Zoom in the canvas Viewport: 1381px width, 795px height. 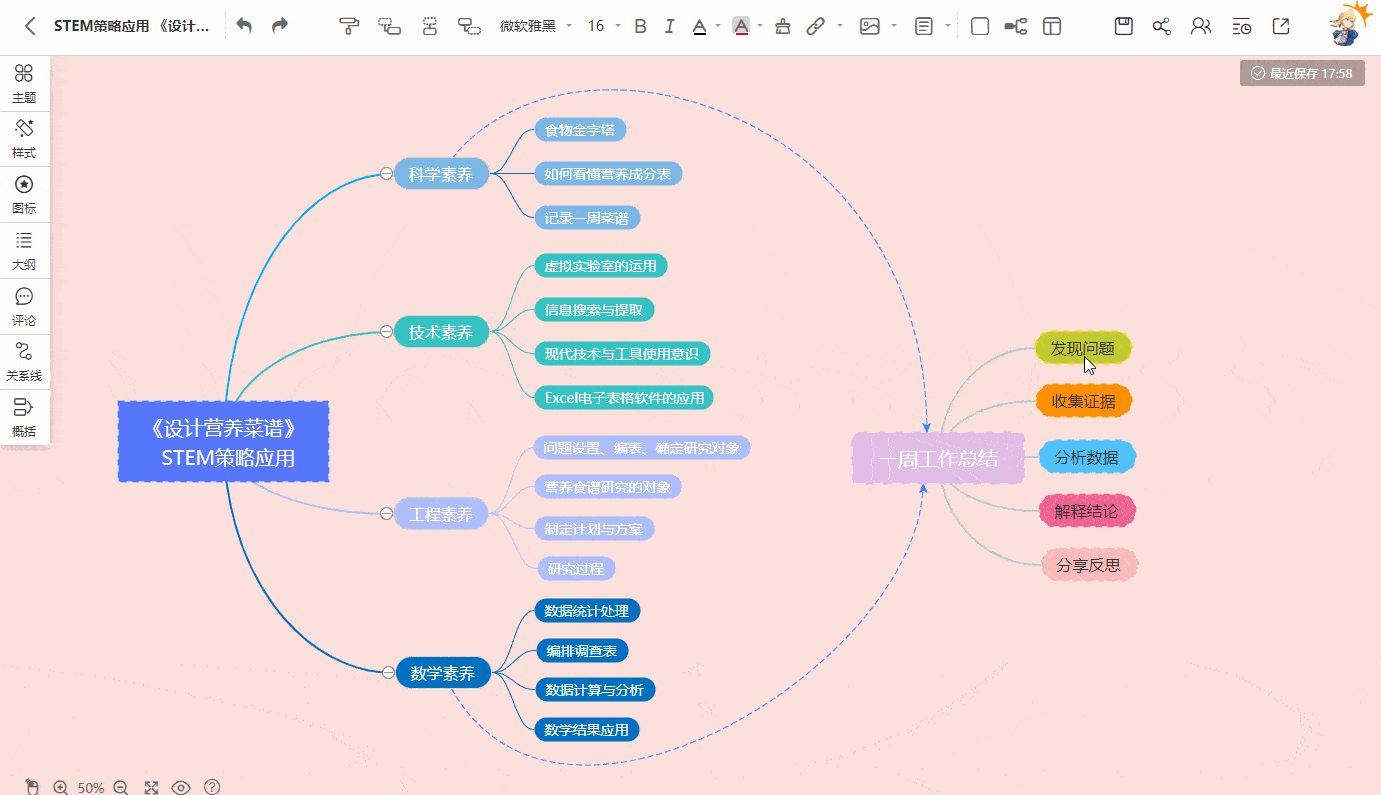click(x=61, y=787)
